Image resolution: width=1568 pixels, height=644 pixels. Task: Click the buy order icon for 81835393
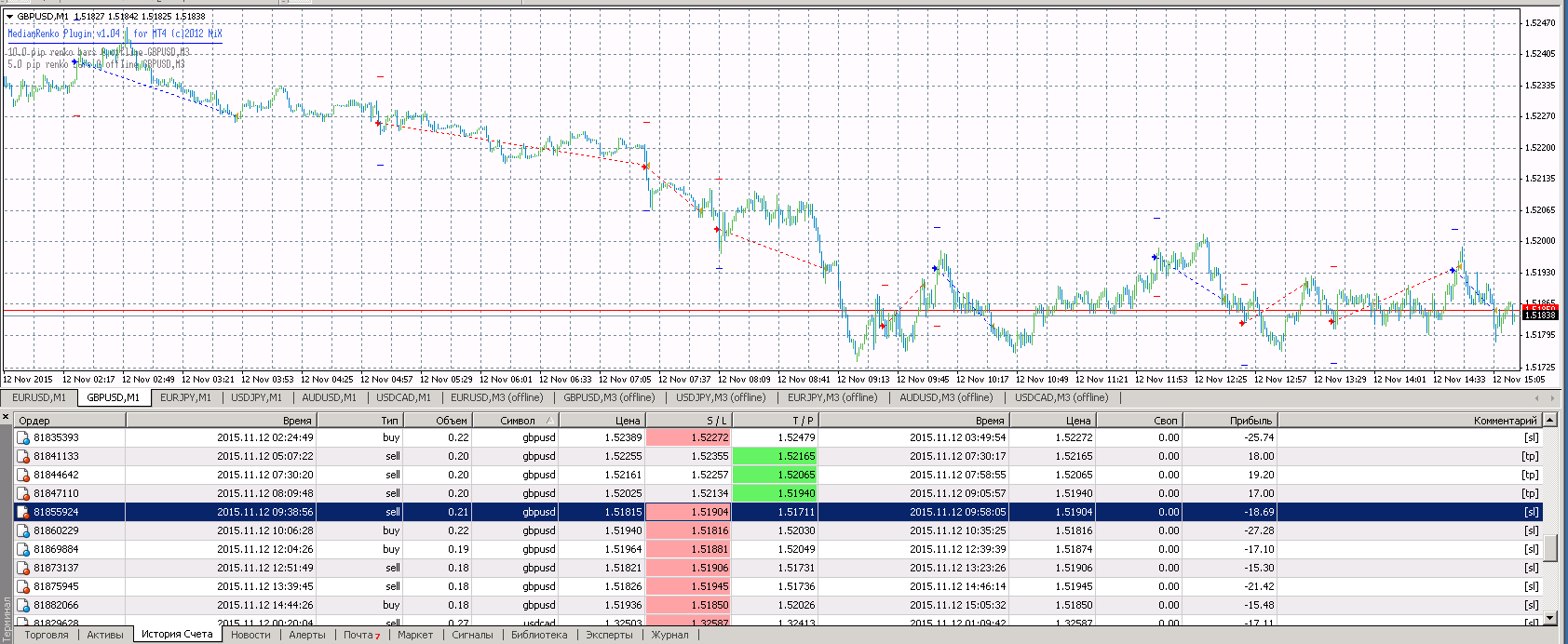(23, 437)
